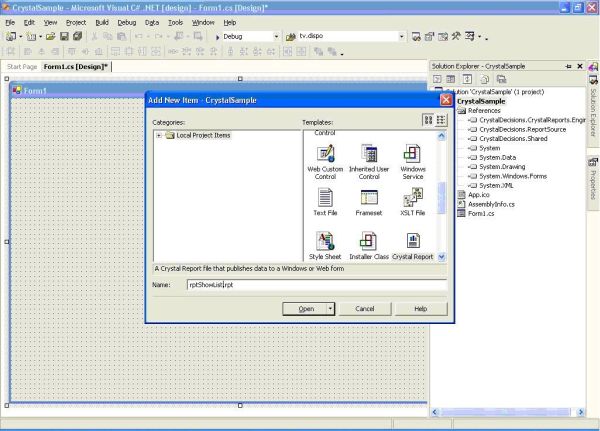Select CrystalDecisions.Shared reference

coord(513,139)
